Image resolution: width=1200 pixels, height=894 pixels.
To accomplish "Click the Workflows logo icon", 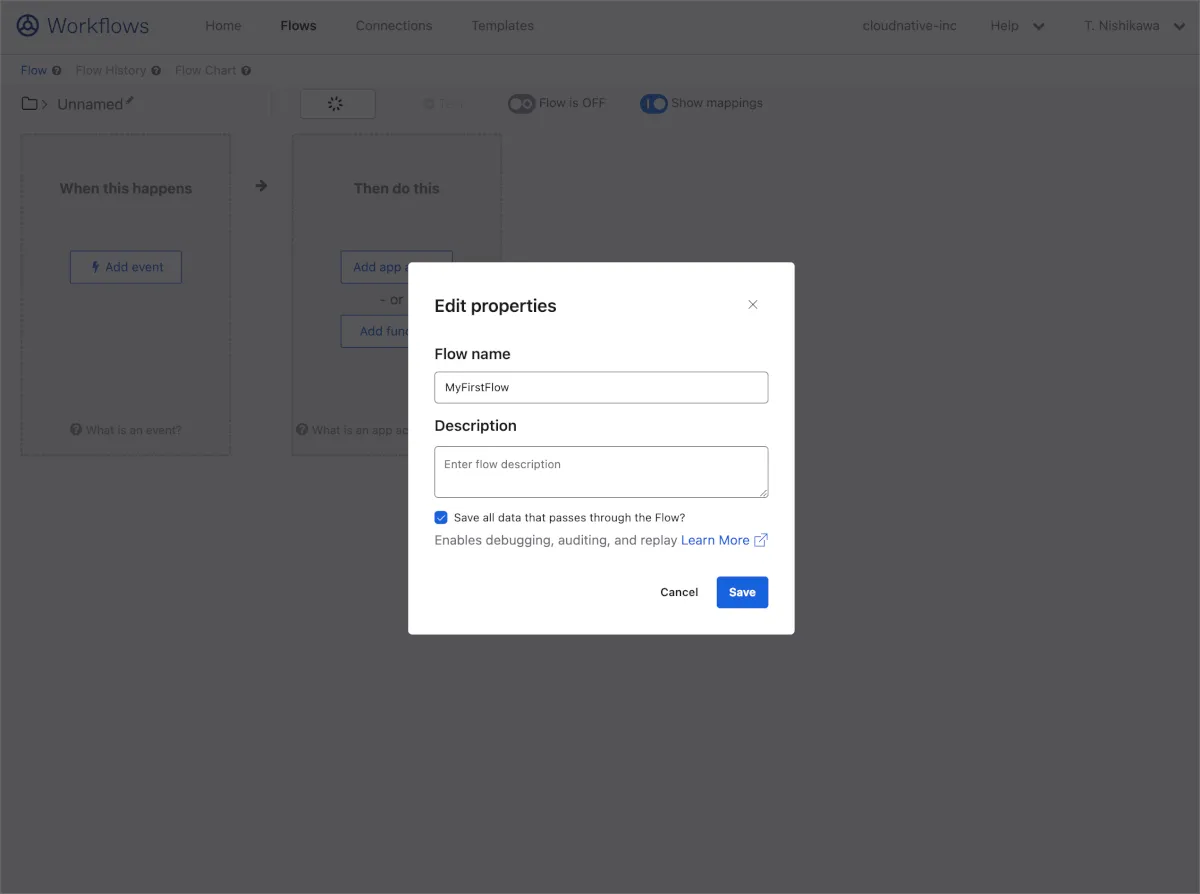I will pyautogui.click(x=28, y=26).
